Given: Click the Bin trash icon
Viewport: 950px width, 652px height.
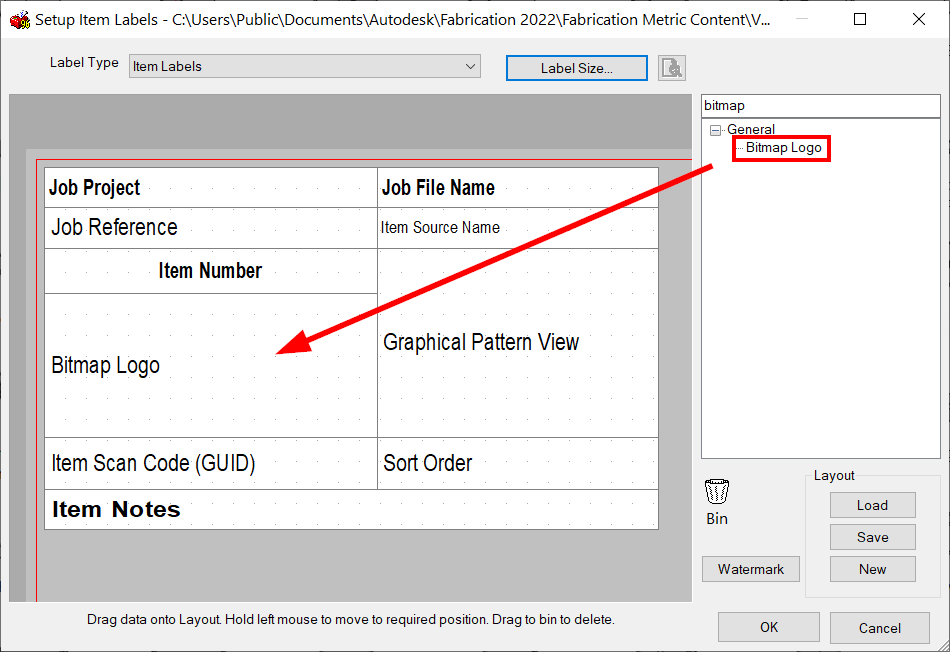Looking at the screenshot, I should click(716, 490).
